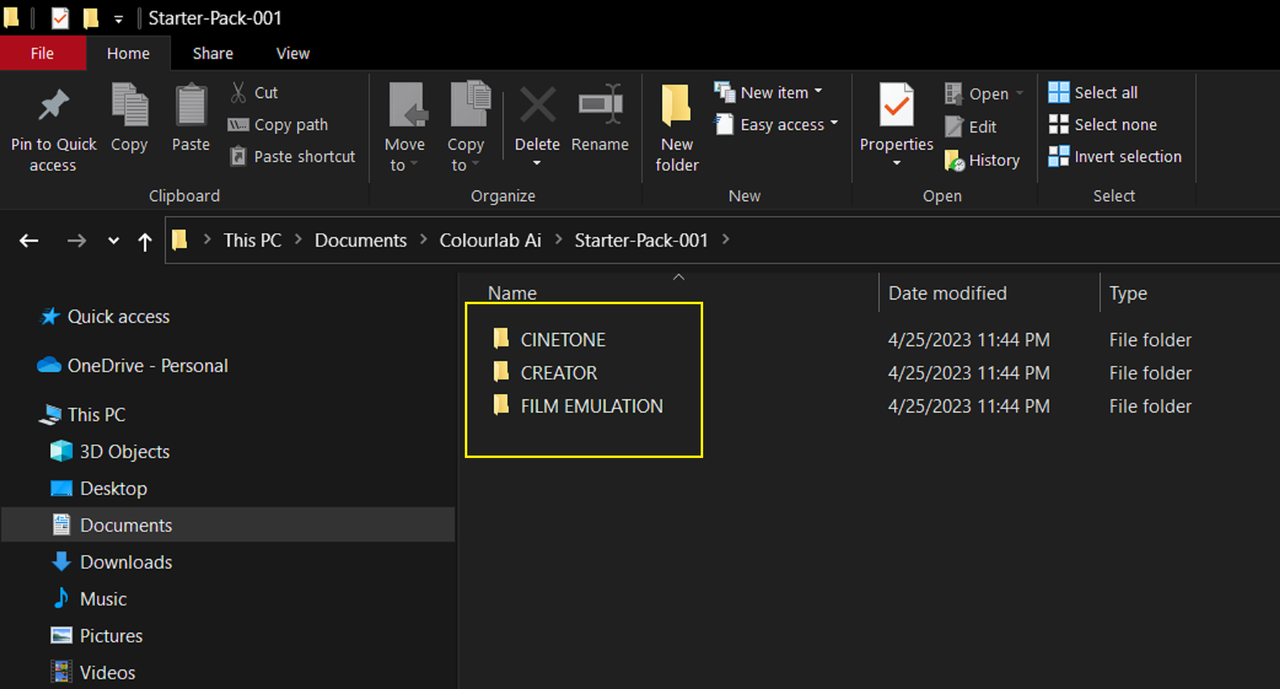
Task: Click the FILM EMULATION row's File folder type
Action: coord(1150,406)
